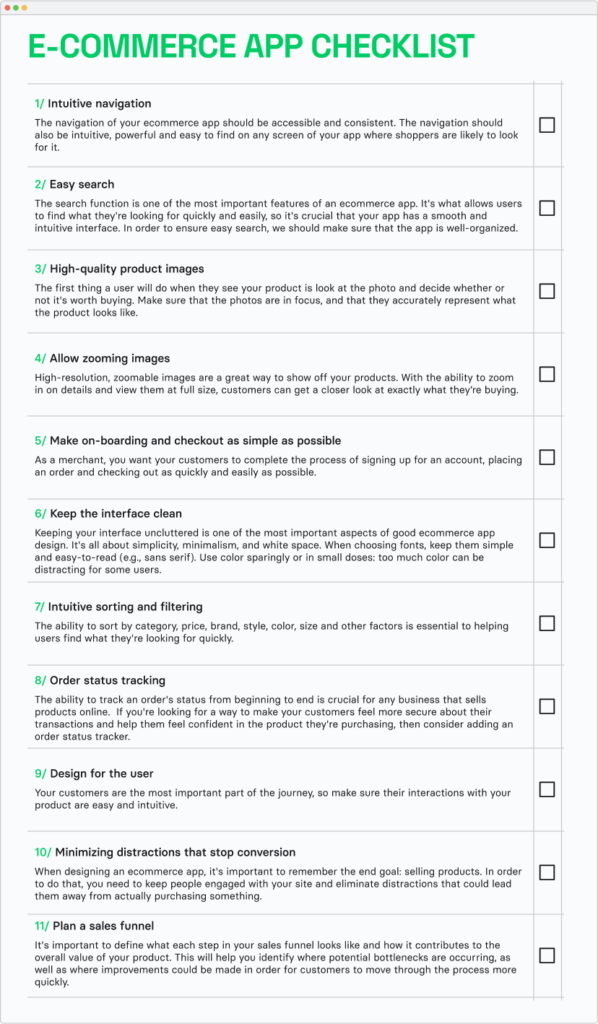Check the box for Order status tracking

[547, 706]
